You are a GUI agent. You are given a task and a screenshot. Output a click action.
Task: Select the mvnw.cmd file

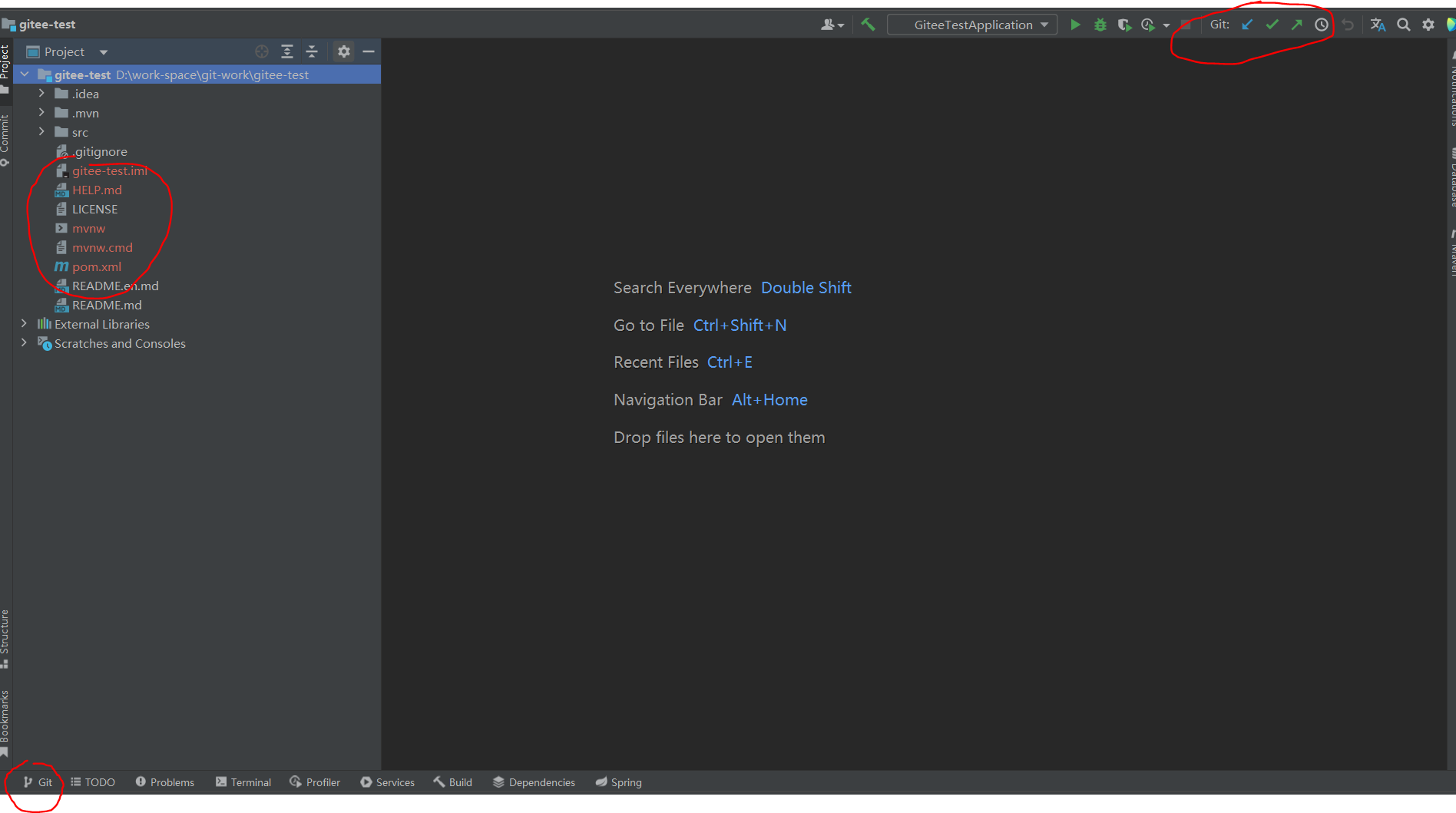[102, 247]
